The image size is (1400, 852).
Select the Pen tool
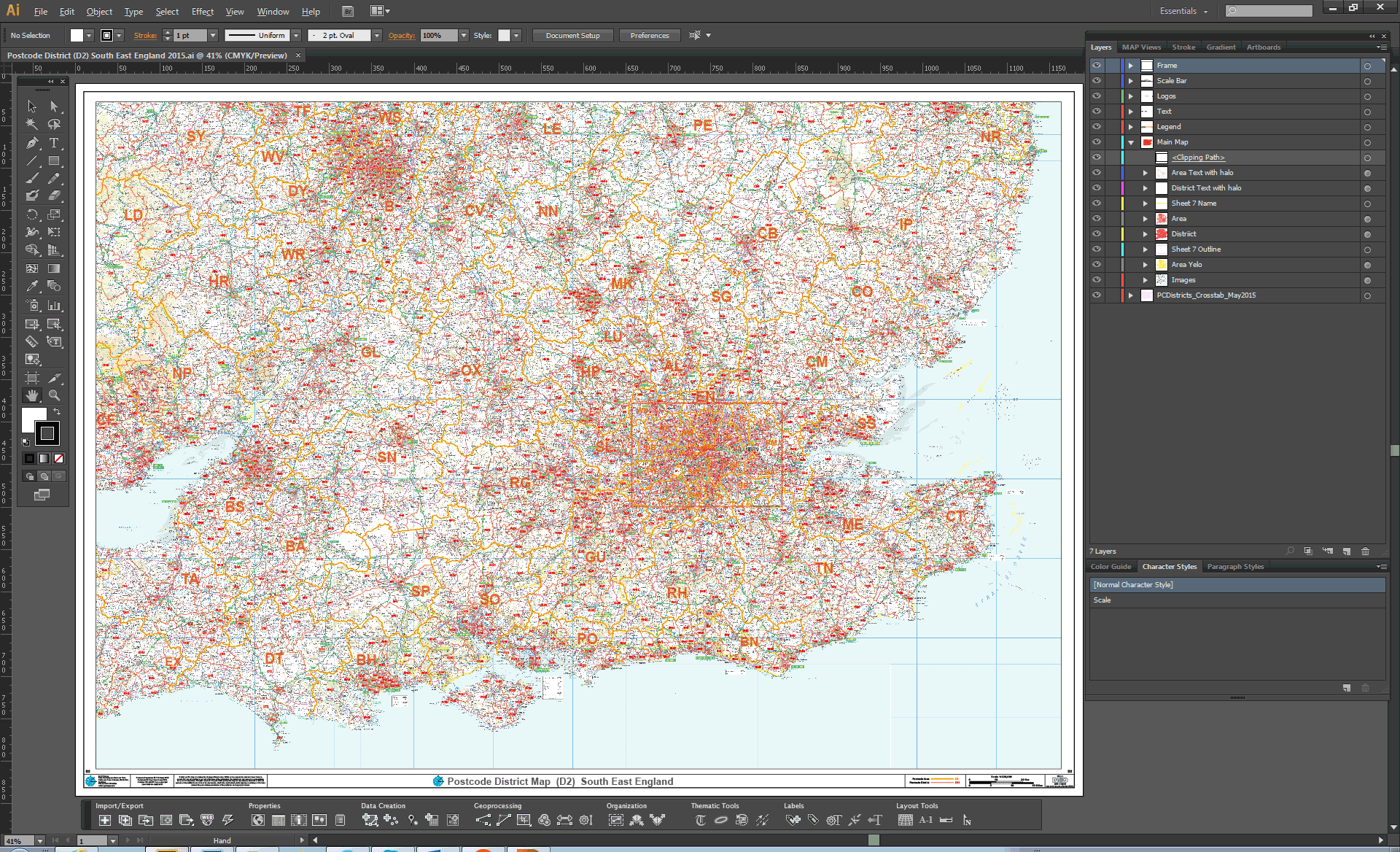(32, 143)
